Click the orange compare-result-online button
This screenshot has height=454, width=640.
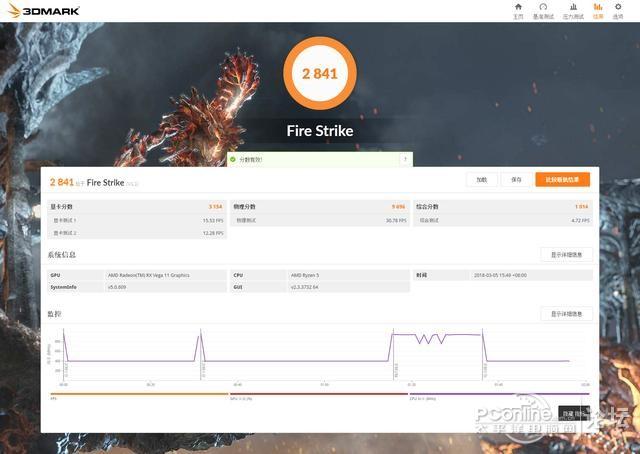click(562, 180)
